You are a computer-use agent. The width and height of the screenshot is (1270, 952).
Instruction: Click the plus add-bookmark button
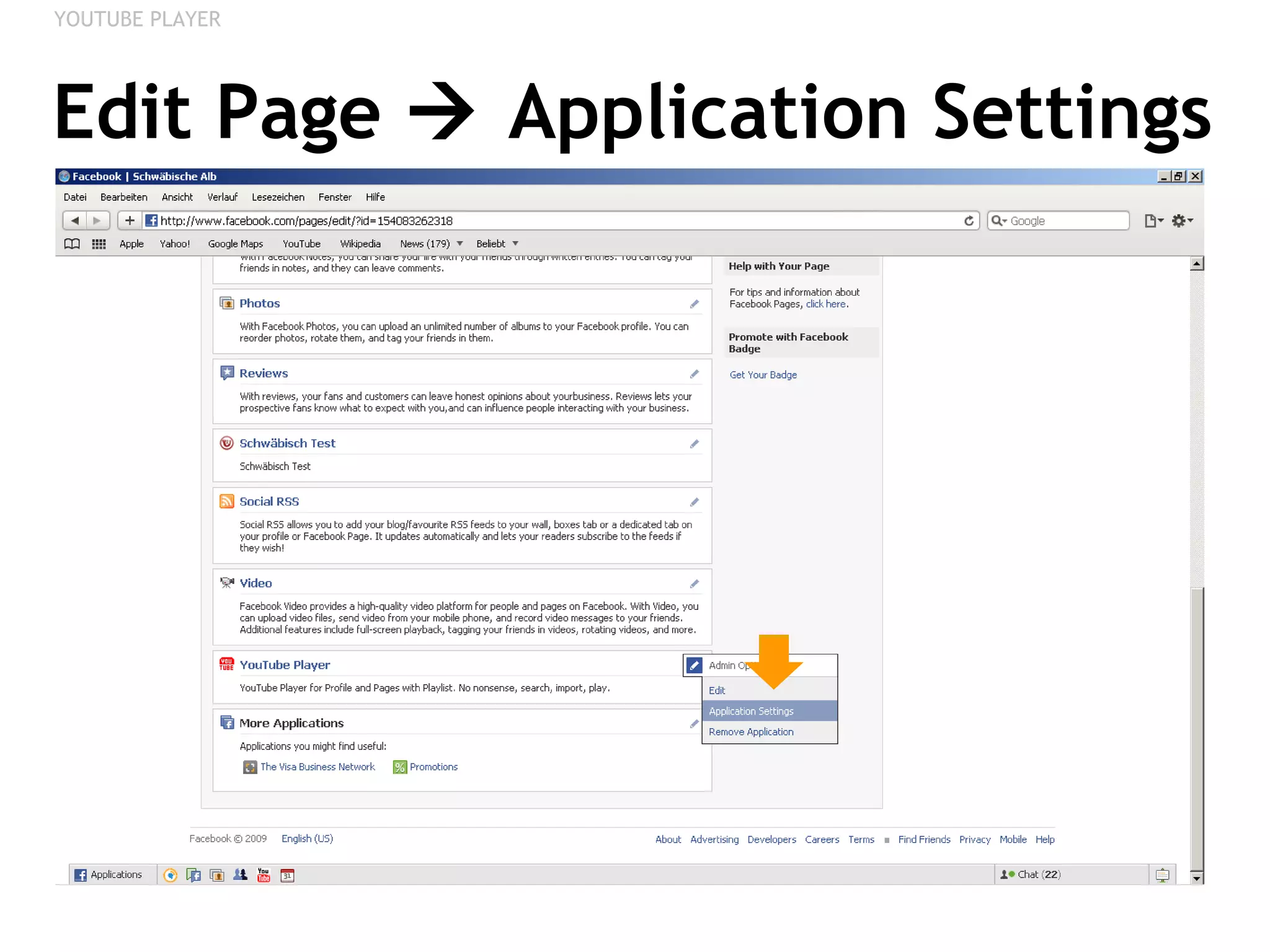click(x=130, y=221)
